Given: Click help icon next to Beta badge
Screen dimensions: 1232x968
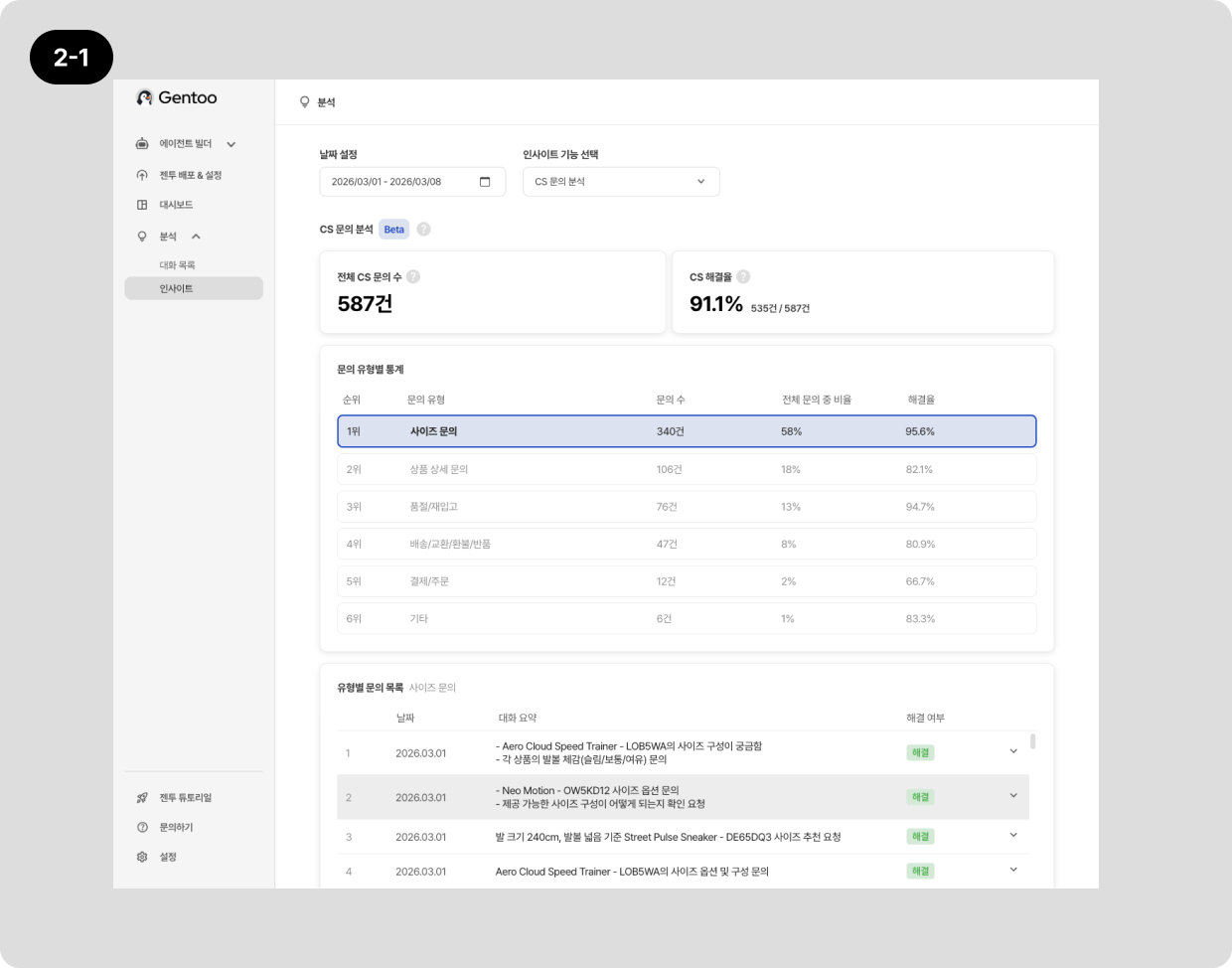Looking at the screenshot, I should tap(423, 230).
